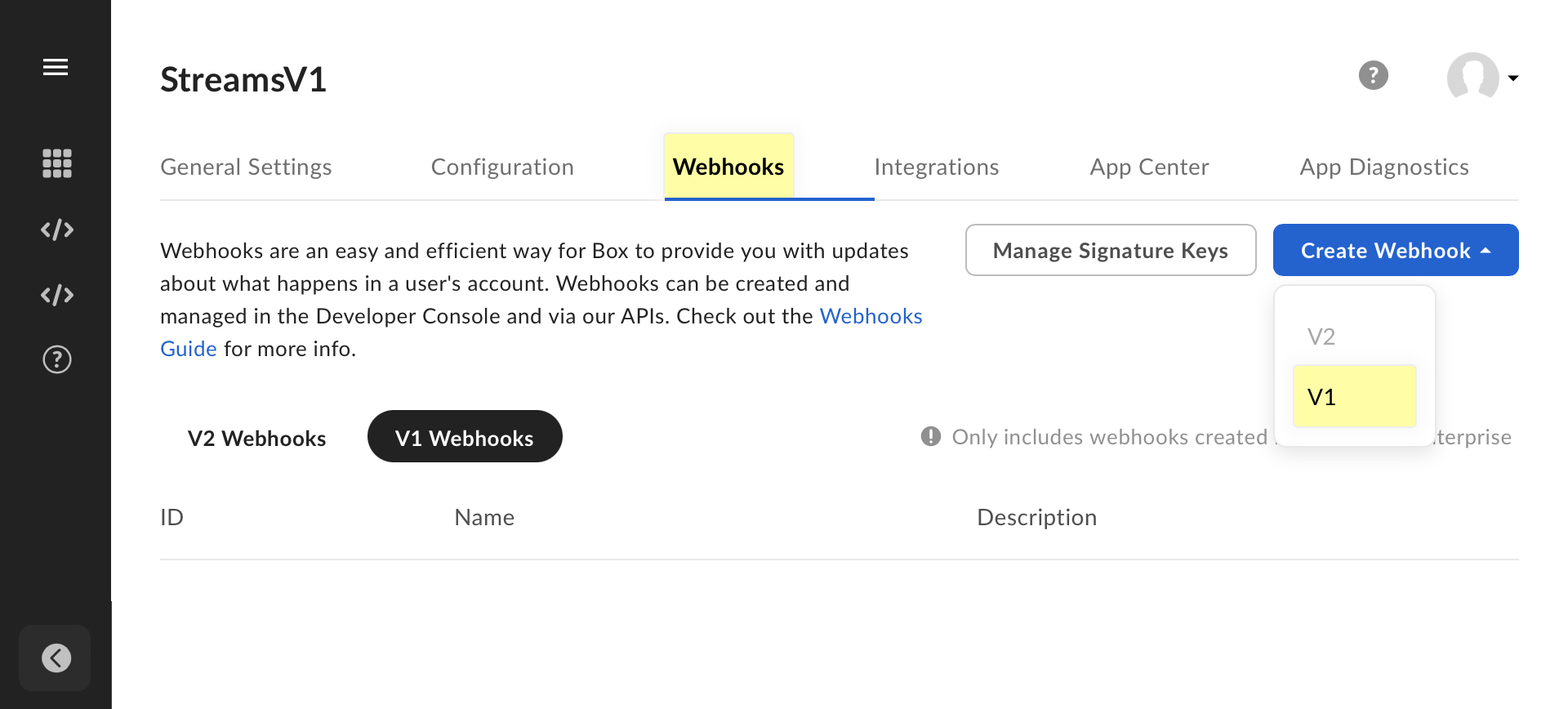Select the V1 Webhooks pill toggle
Viewport: 1568px width, 709px height.
point(465,437)
